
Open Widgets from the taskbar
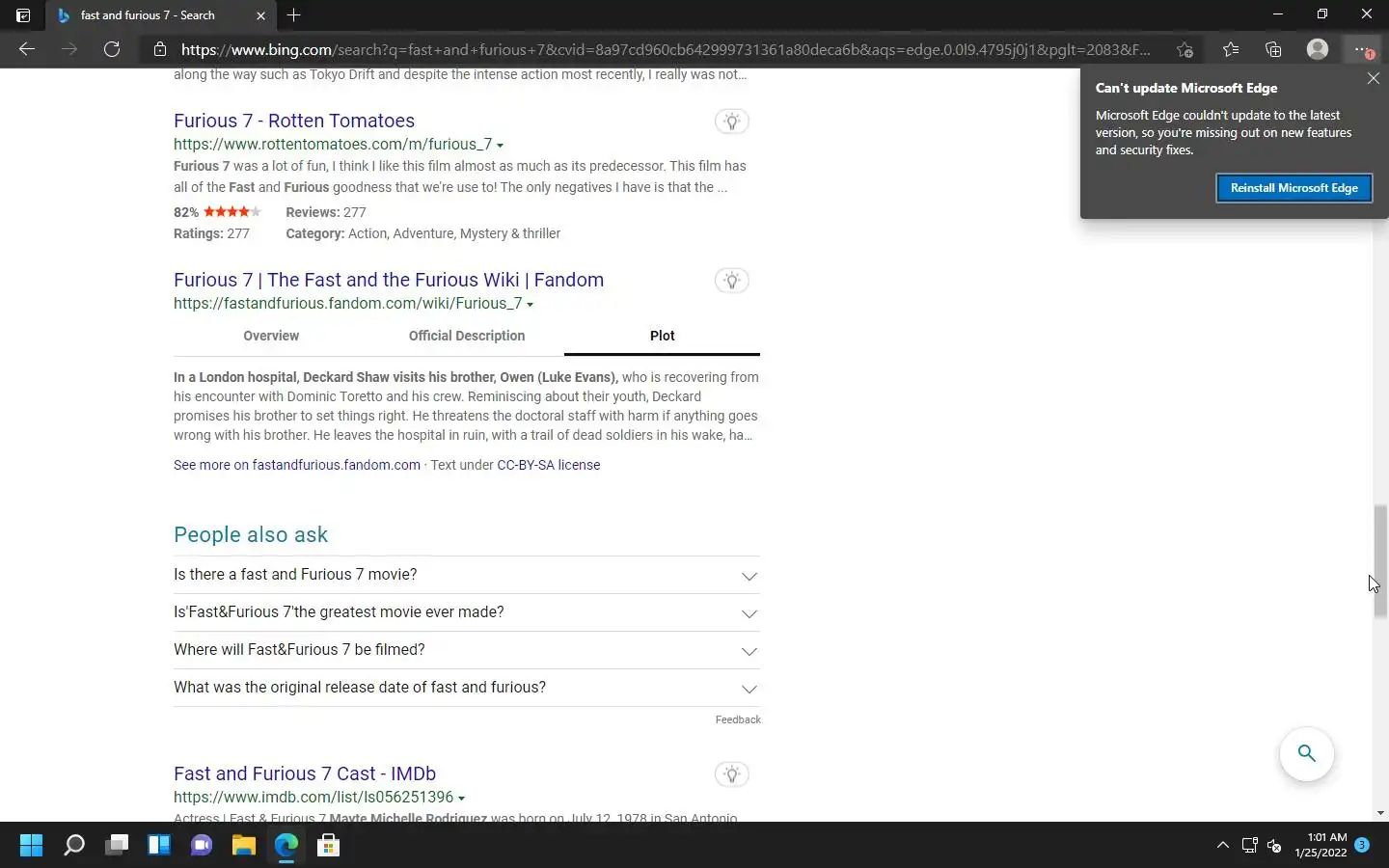tap(159, 846)
